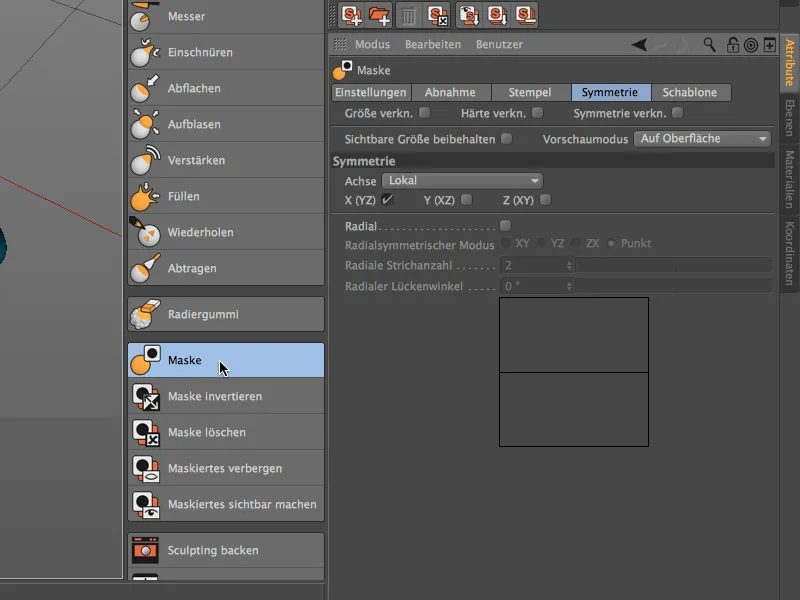Click the symmetry preview box
The width and height of the screenshot is (800, 600).
[574, 372]
